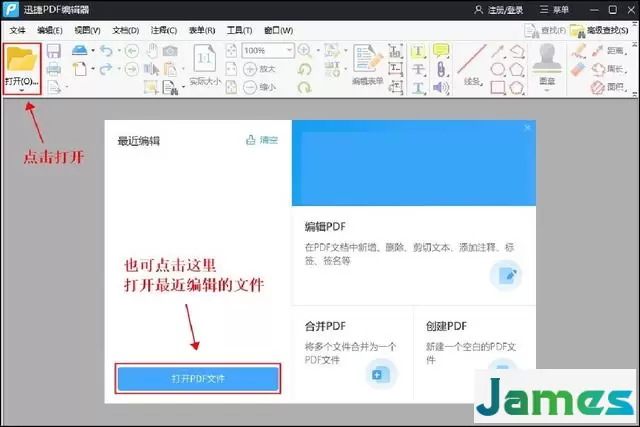Screen dimensions: 640x427
Task: Expand the dropdown arrow under Open (打开)
Action: click(22, 90)
